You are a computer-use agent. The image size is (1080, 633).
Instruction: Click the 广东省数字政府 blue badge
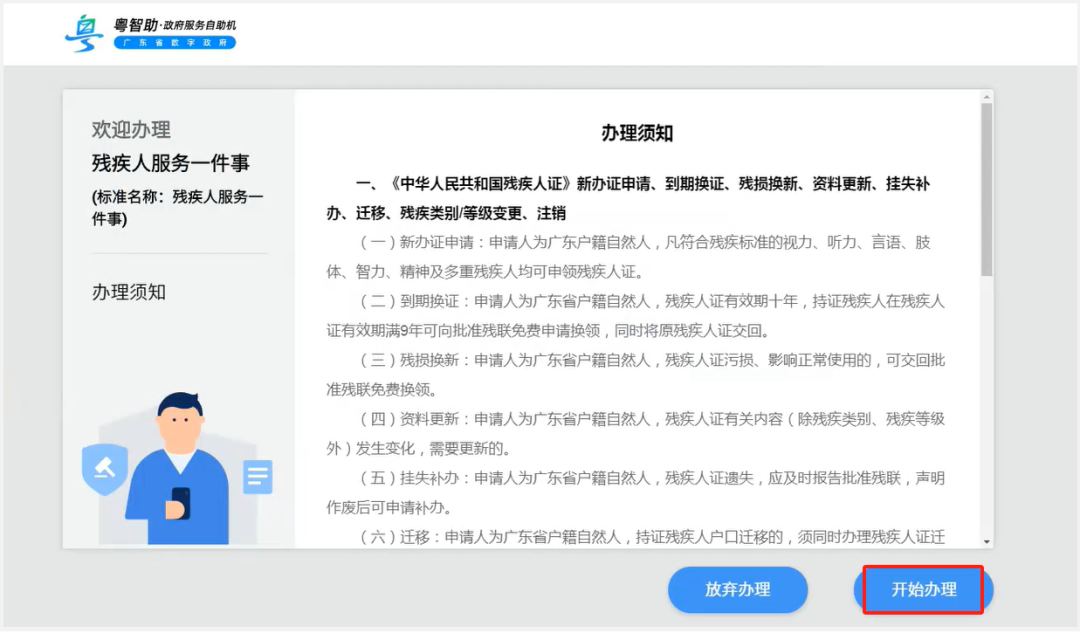[x=174, y=43]
